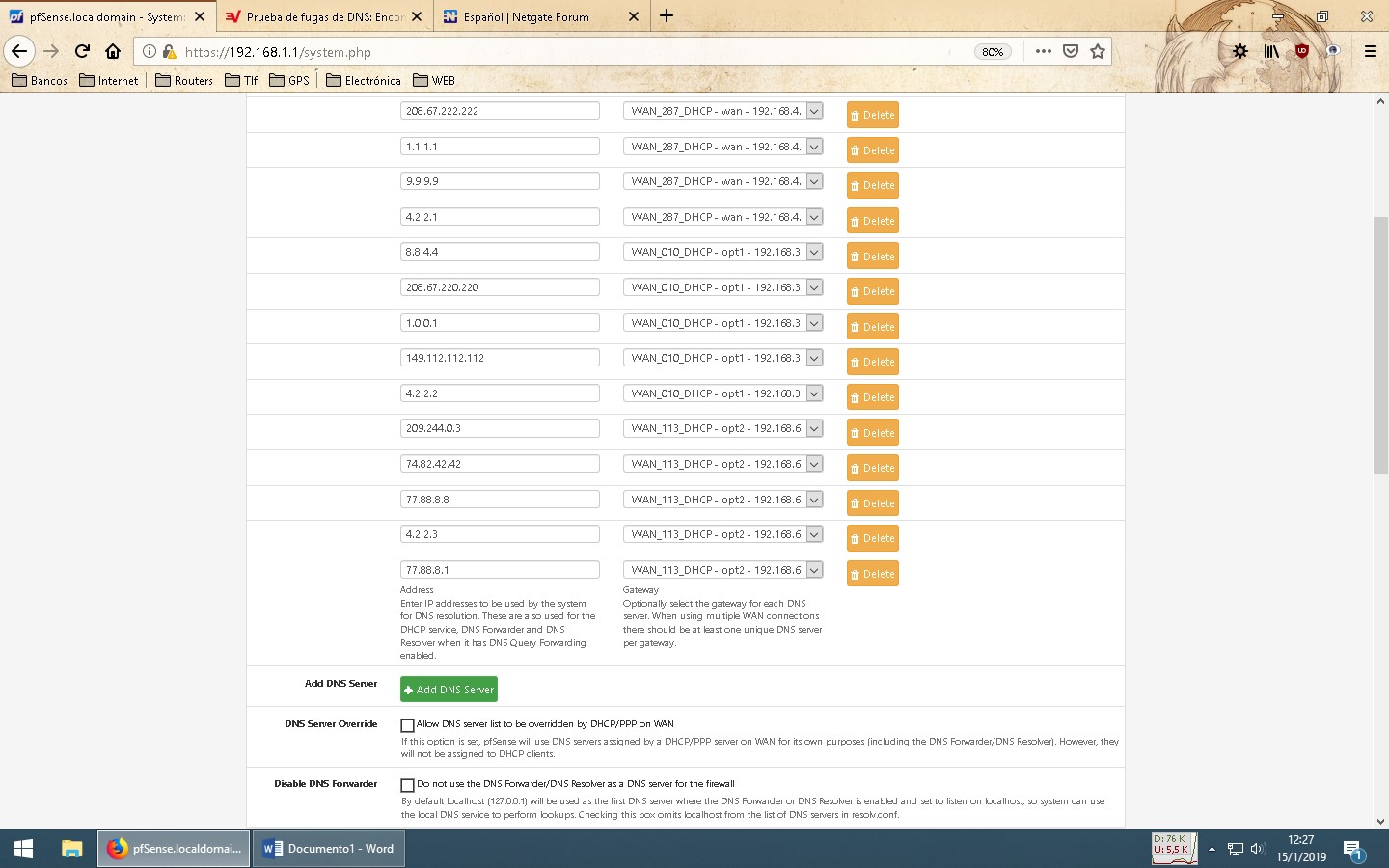Open the Firefox Library icon
1389x868 pixels.
click(x=1271, y=52)
